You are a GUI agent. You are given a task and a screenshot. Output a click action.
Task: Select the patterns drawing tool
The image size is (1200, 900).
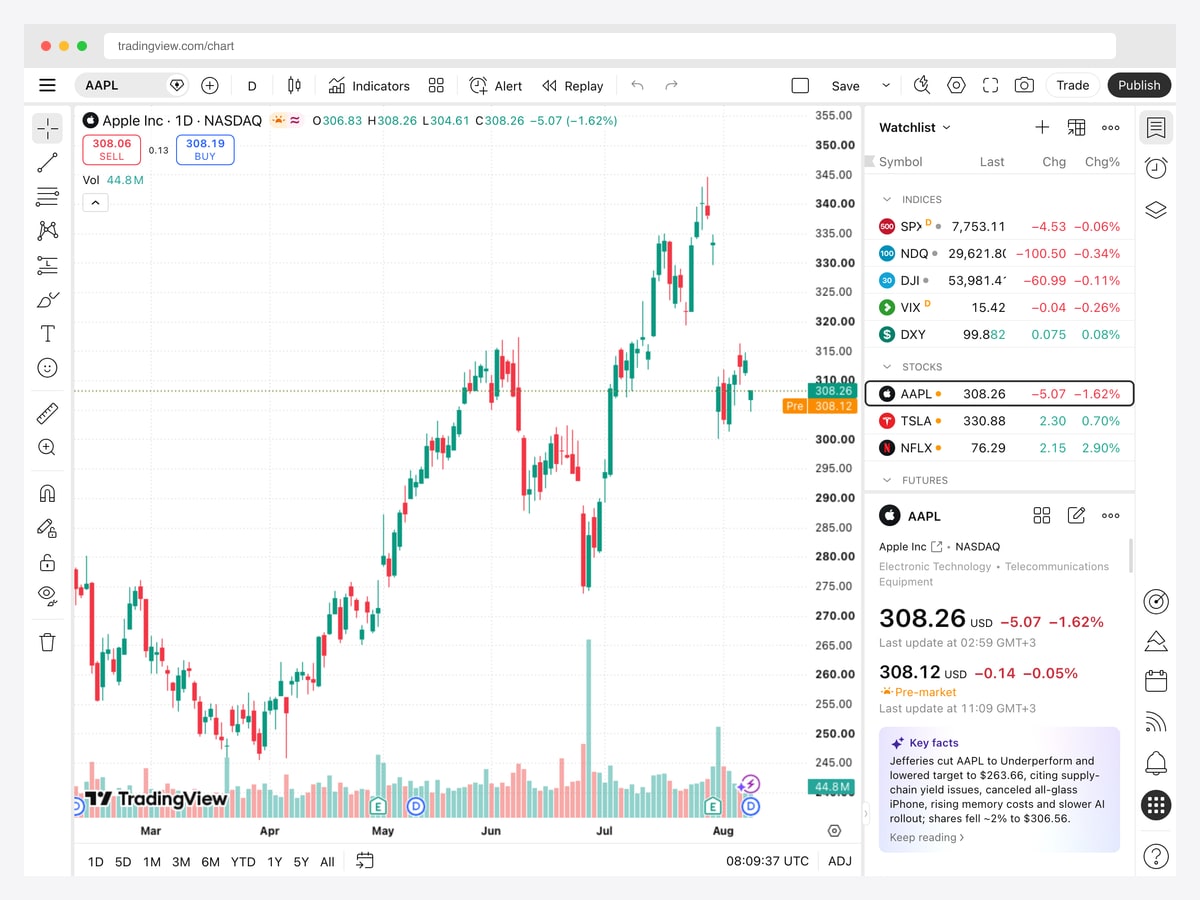[x=47, y=230]
